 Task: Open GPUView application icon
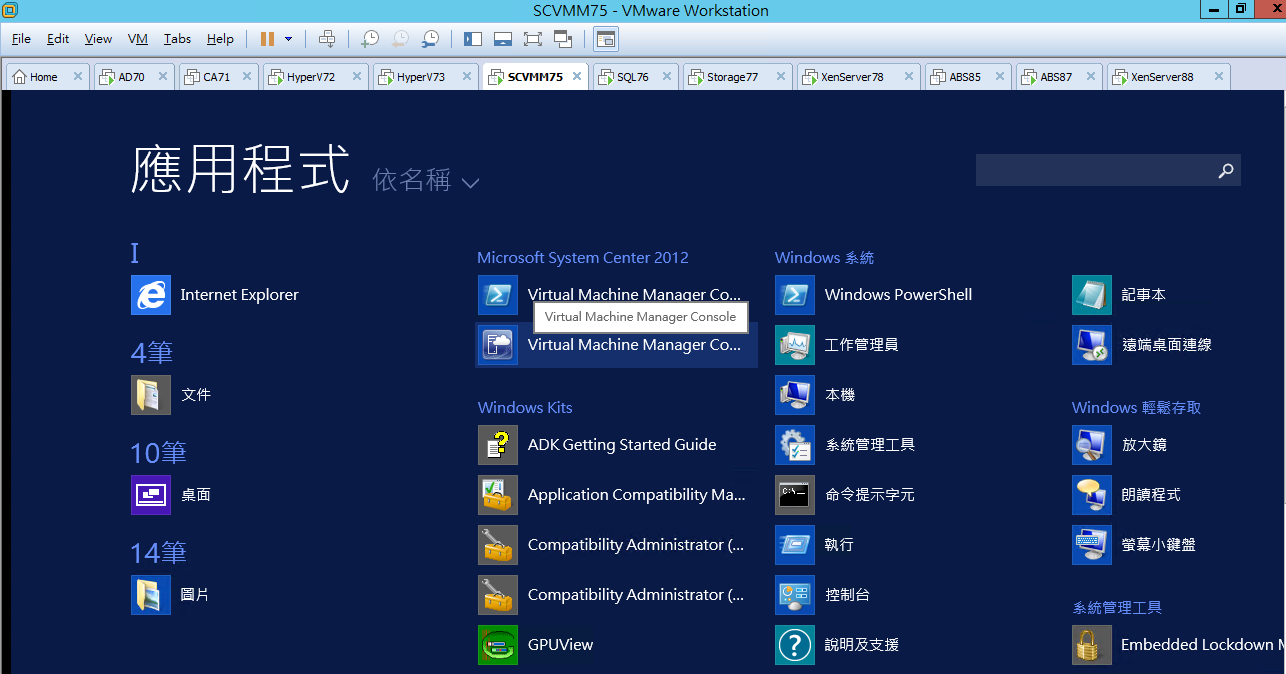click(x=498, y=645)
